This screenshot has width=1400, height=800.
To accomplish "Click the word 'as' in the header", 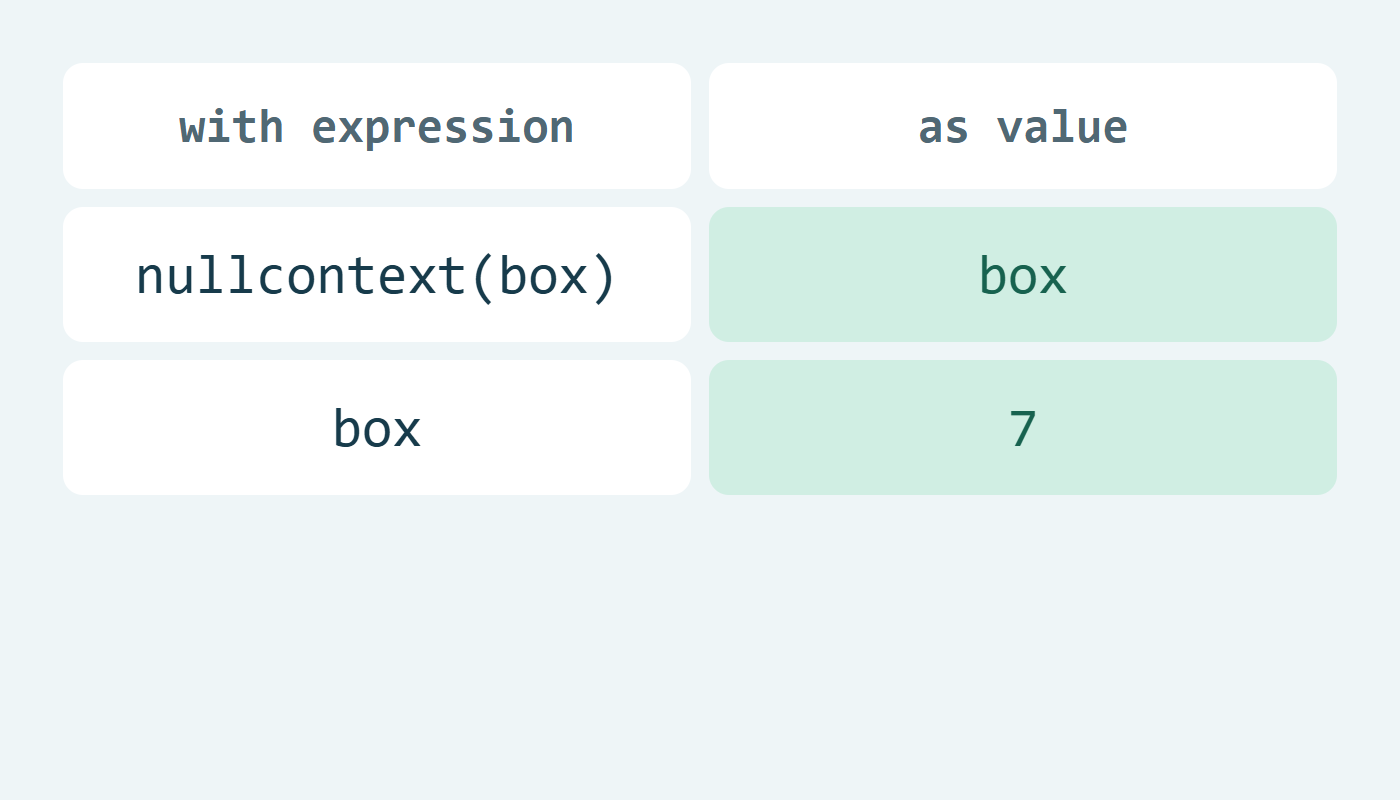I will [944, 130].
